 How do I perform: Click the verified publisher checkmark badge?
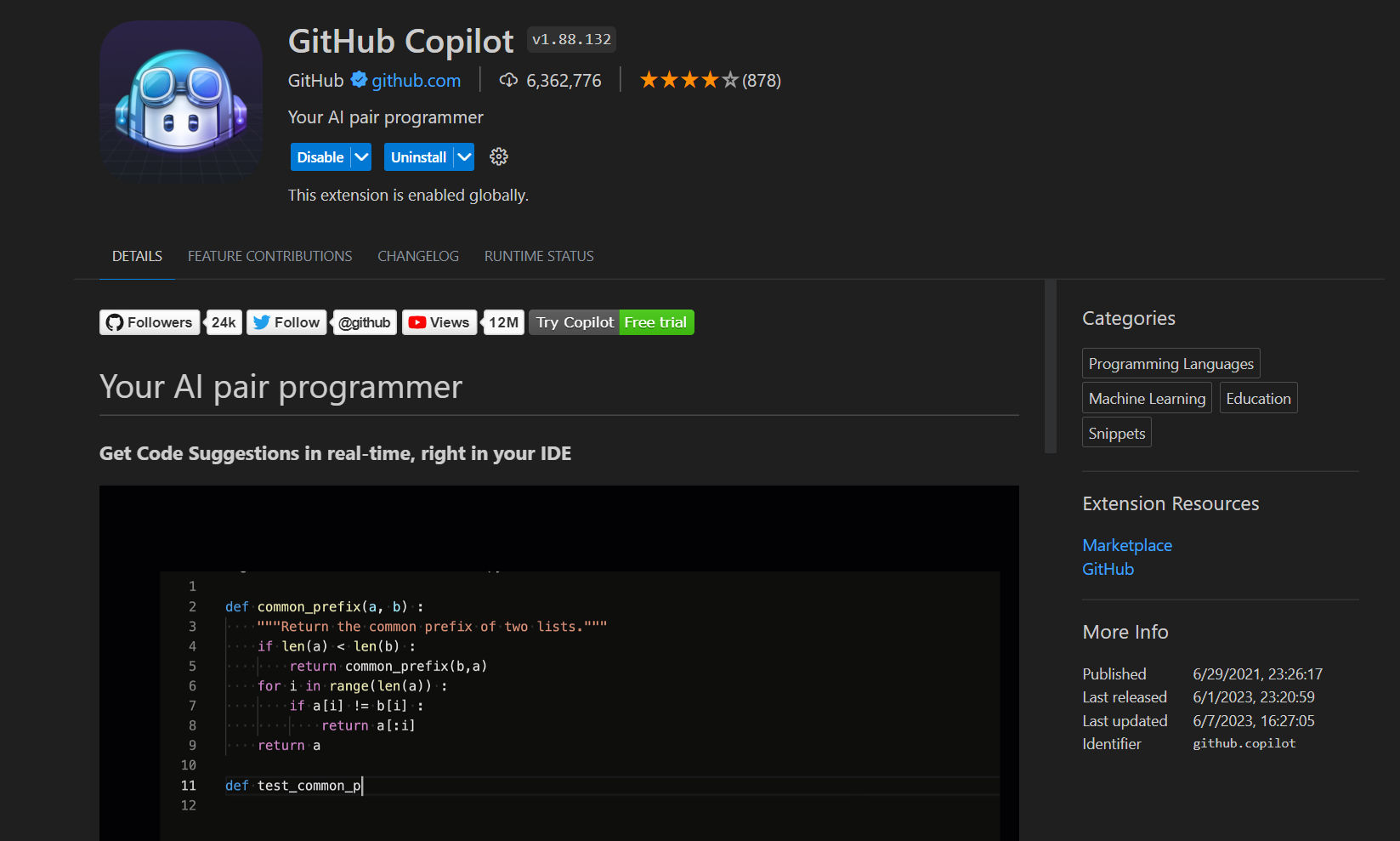[357, 80]
